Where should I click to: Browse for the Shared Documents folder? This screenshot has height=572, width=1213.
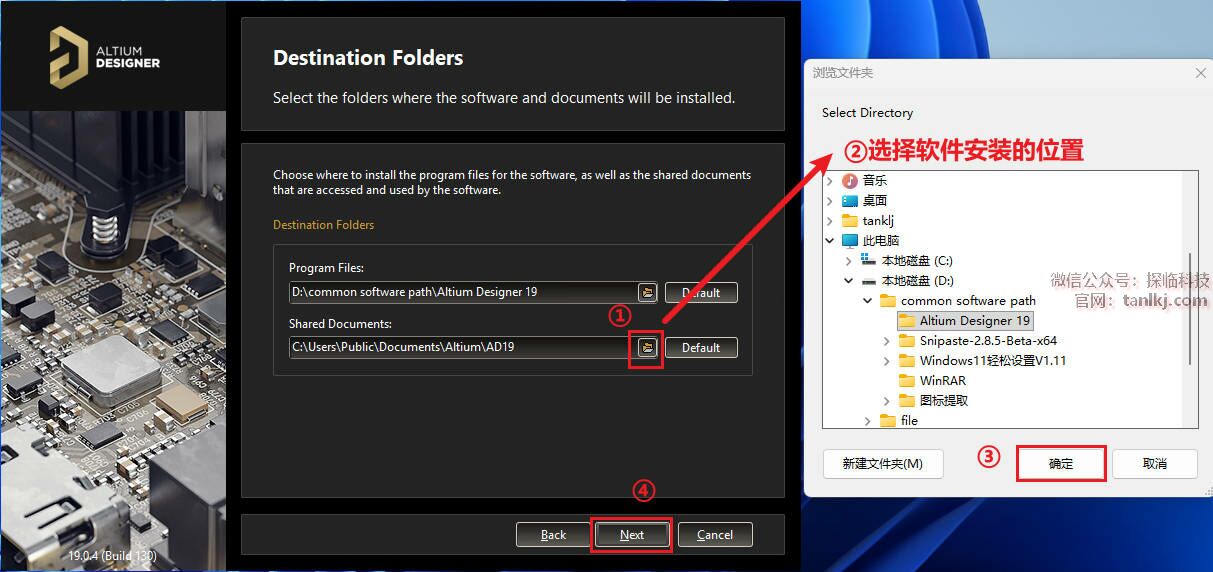[647, 347]
